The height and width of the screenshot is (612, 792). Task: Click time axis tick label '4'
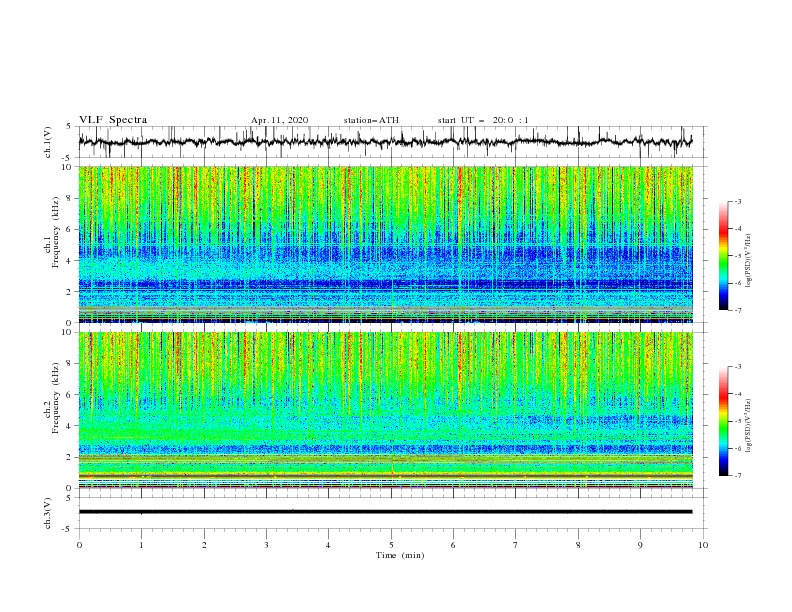[328, 545]
